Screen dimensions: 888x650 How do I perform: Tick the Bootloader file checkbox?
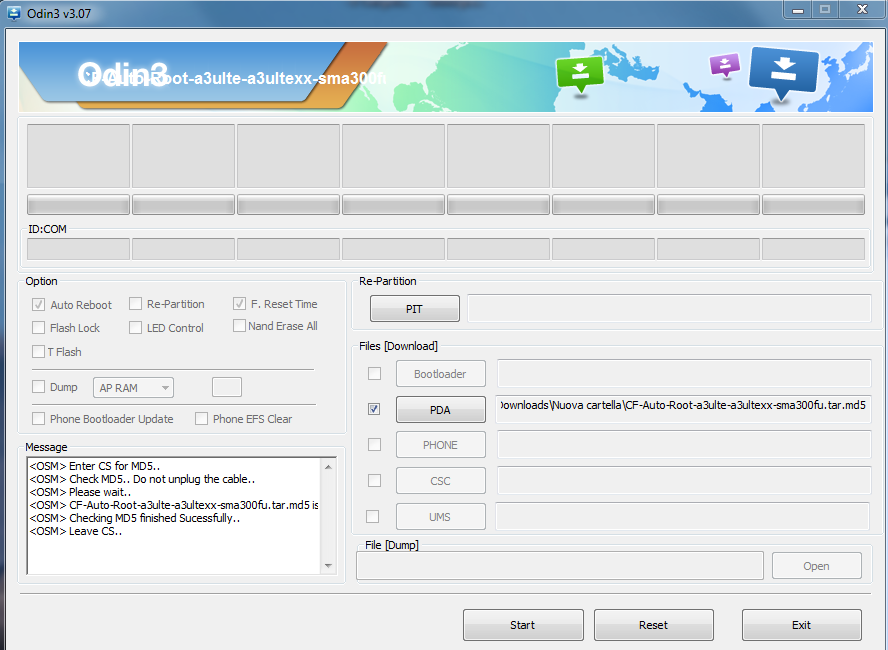pyautogui.click(x=374, y=374)
